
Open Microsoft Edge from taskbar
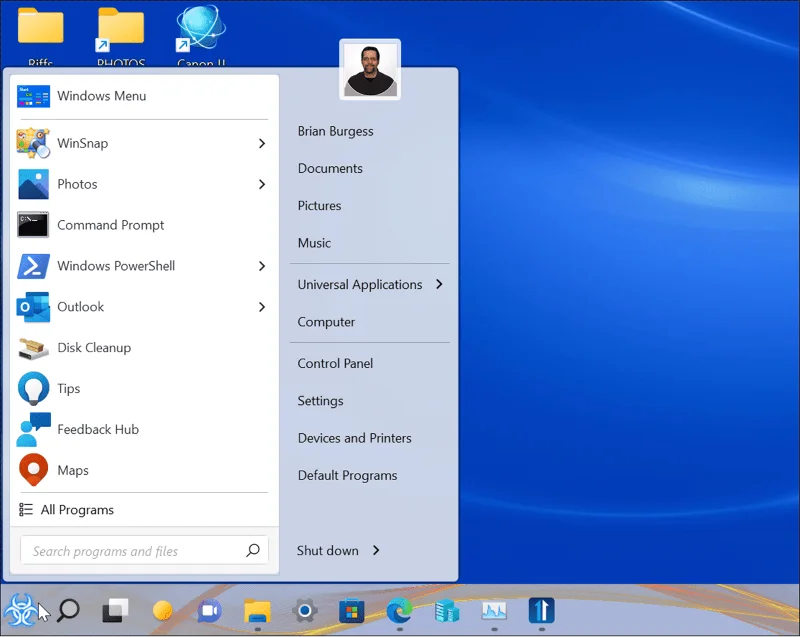(399, 610)
